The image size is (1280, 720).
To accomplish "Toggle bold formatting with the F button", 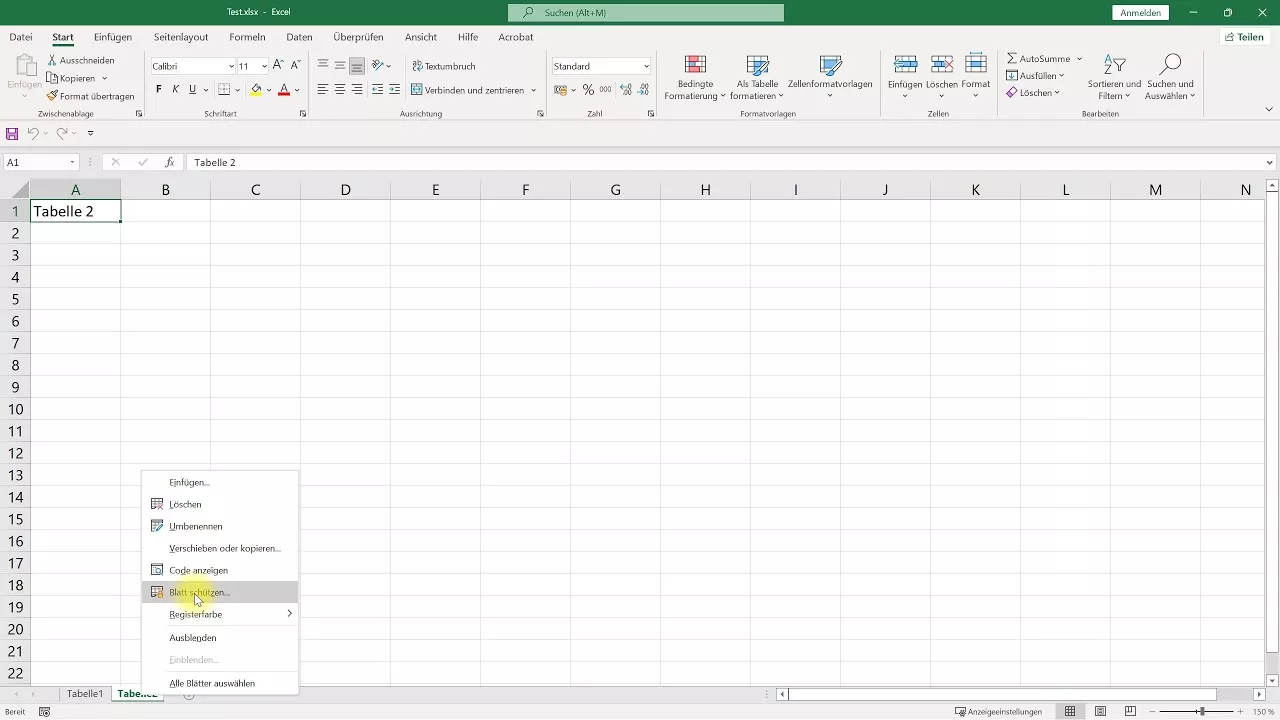I will [158, 90].
